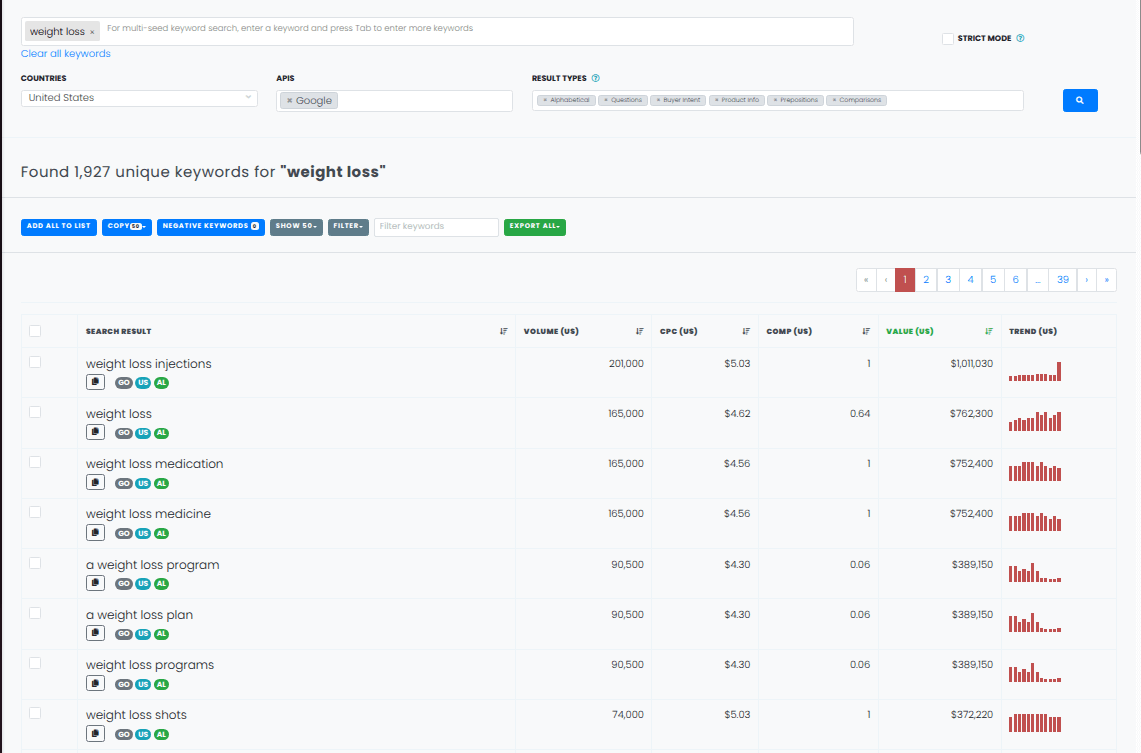This screenshot has height=753, width=1141.
Task: Copy keyword weight loss shots
Action: 95,733
